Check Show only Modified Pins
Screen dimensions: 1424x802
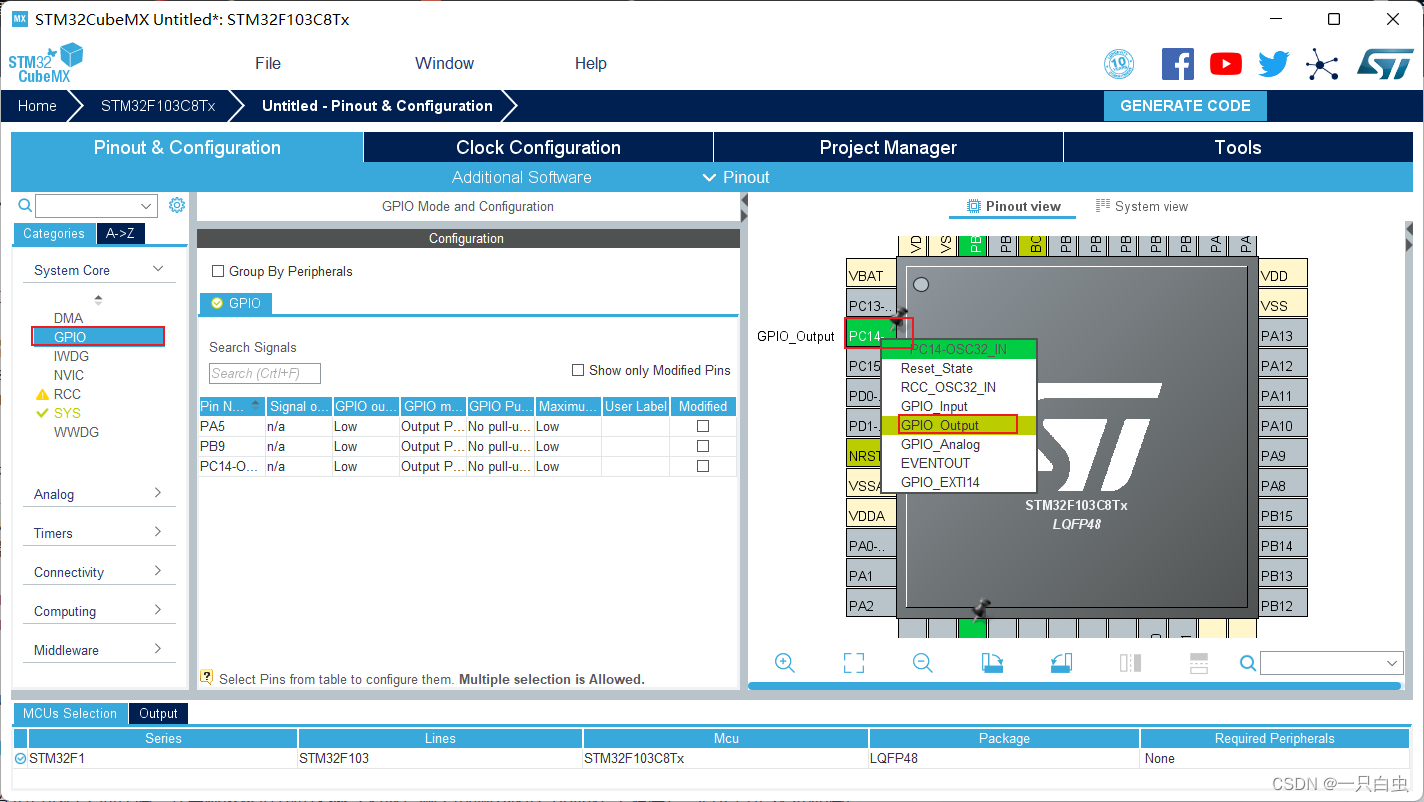click(x=577, y=370)
